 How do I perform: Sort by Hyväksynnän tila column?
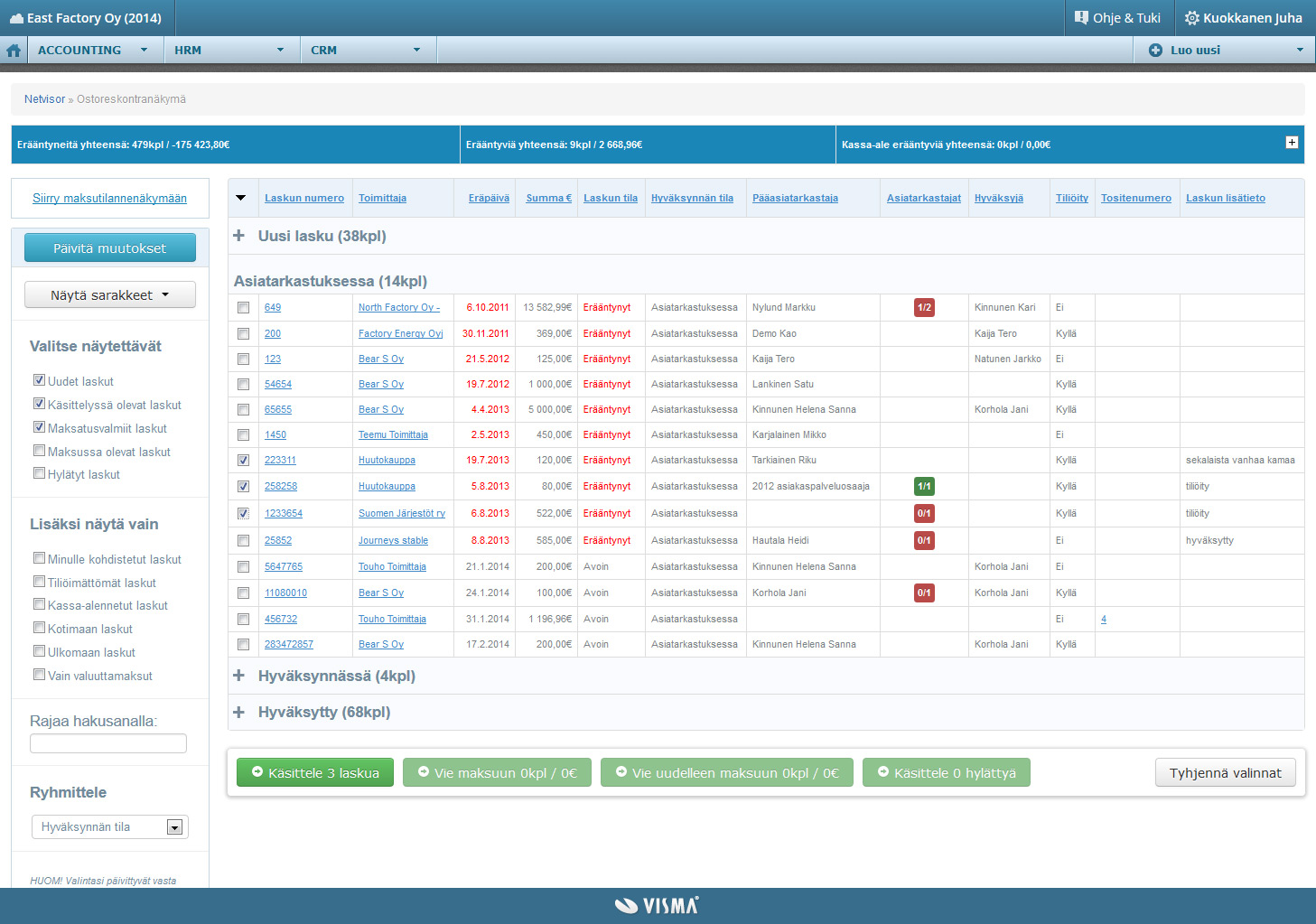(692, 198)
